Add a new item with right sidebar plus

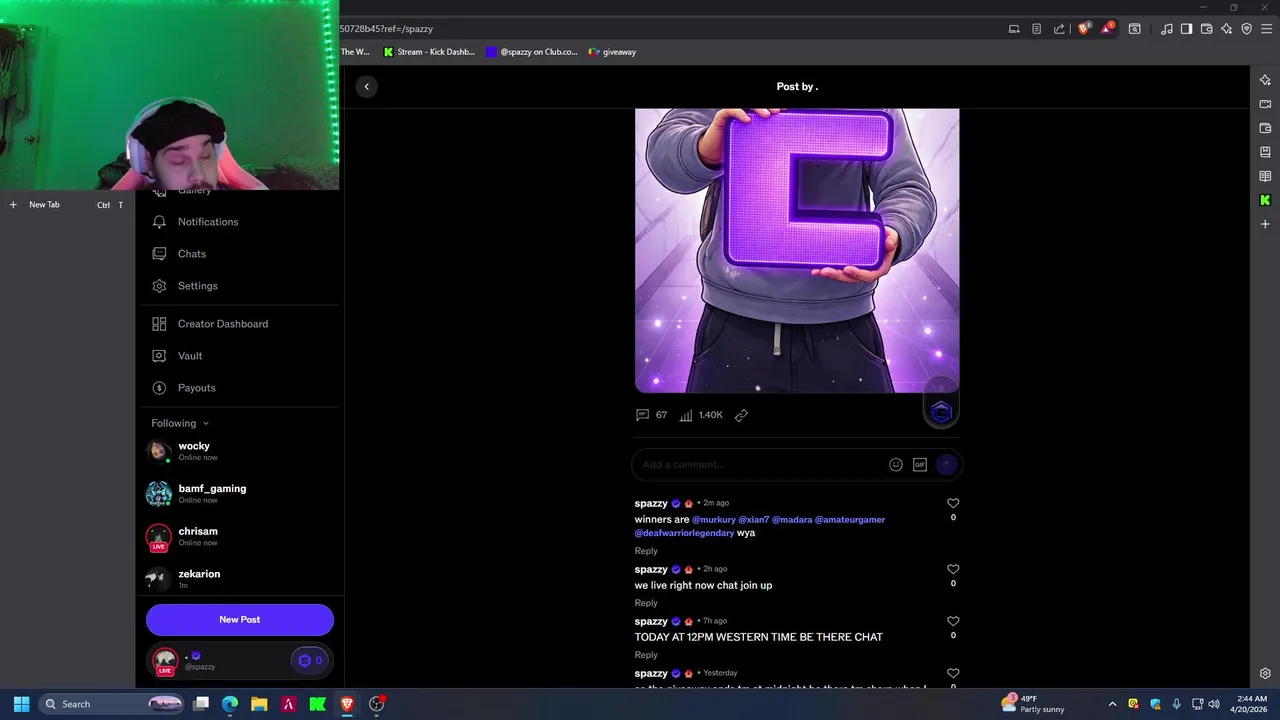[x=1265, y=224]
